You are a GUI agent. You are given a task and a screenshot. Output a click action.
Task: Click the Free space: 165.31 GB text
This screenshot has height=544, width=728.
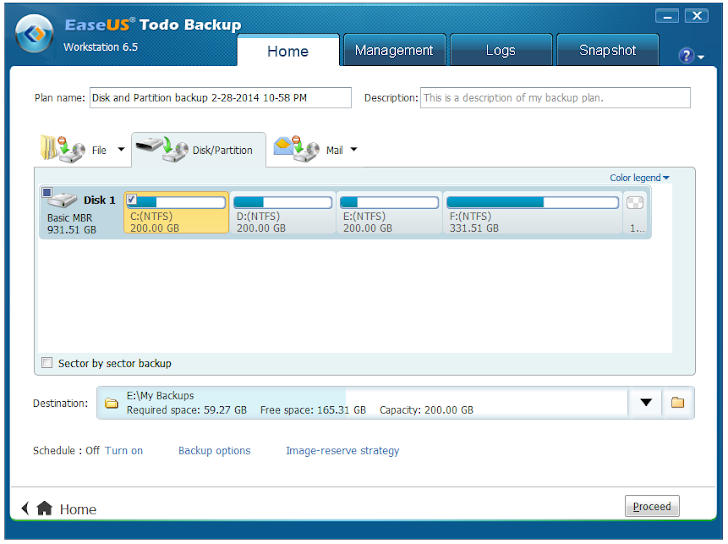[x=313, y=410]
